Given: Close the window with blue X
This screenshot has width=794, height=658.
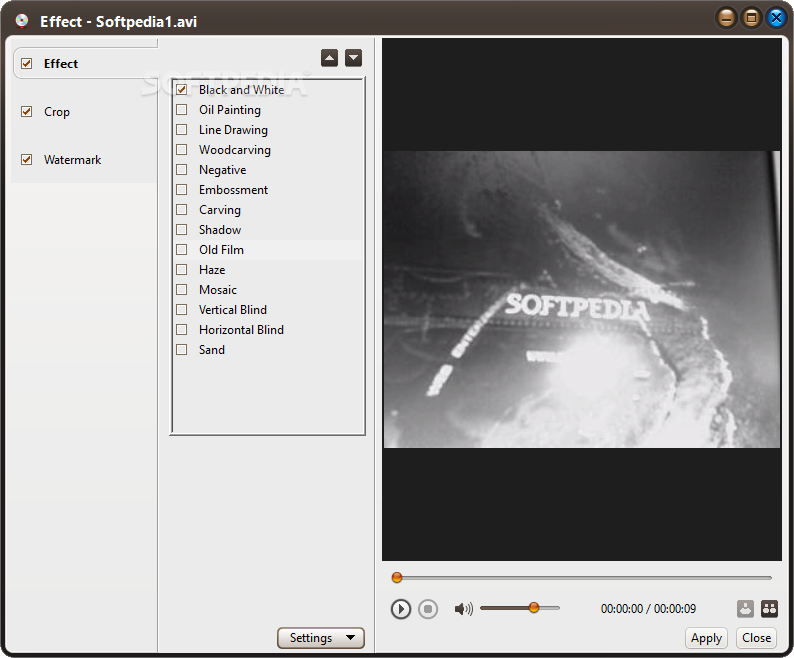Looking at the screenshot, I should (776, 19).
